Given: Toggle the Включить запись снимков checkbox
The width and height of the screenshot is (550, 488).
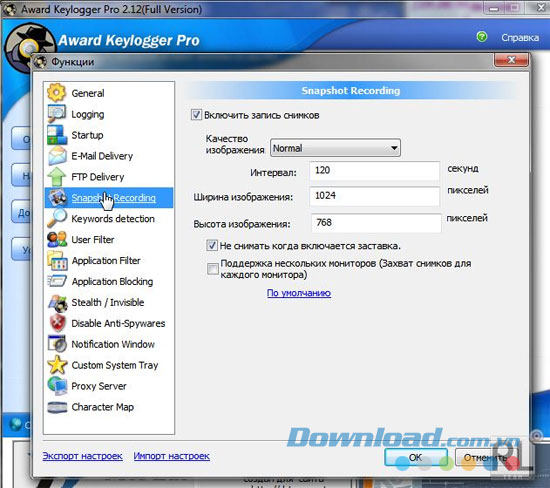Looking at the screenshot, I should point(196,115).
